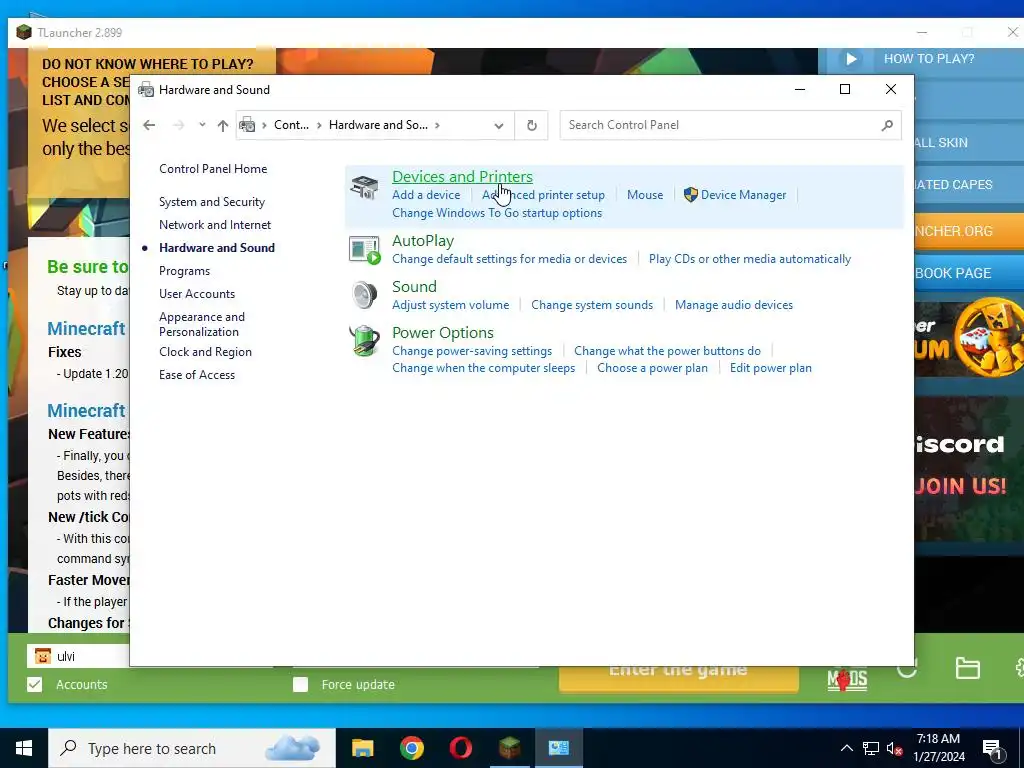Click the weather cloud icon in search box
This screenshot has height=768, width=1024.
293,748
